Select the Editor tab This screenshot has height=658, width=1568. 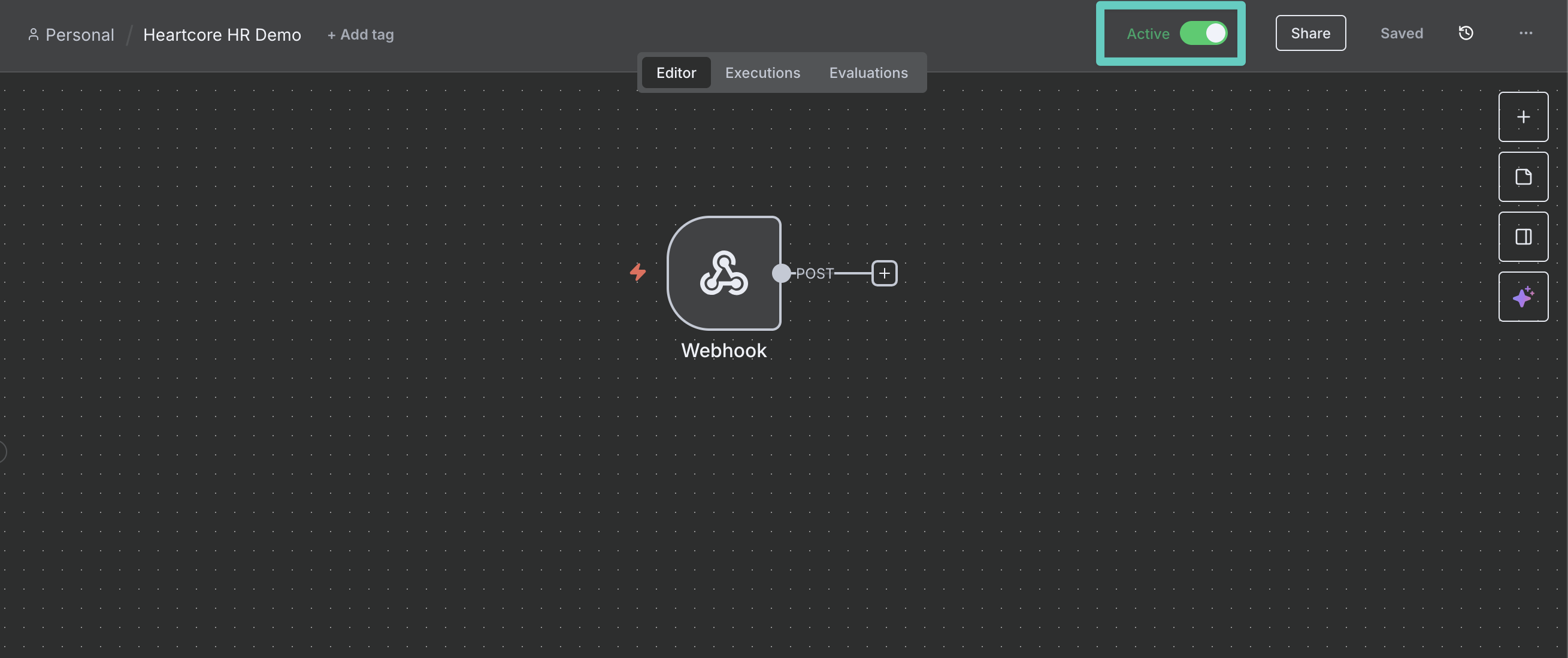(676, 73)
